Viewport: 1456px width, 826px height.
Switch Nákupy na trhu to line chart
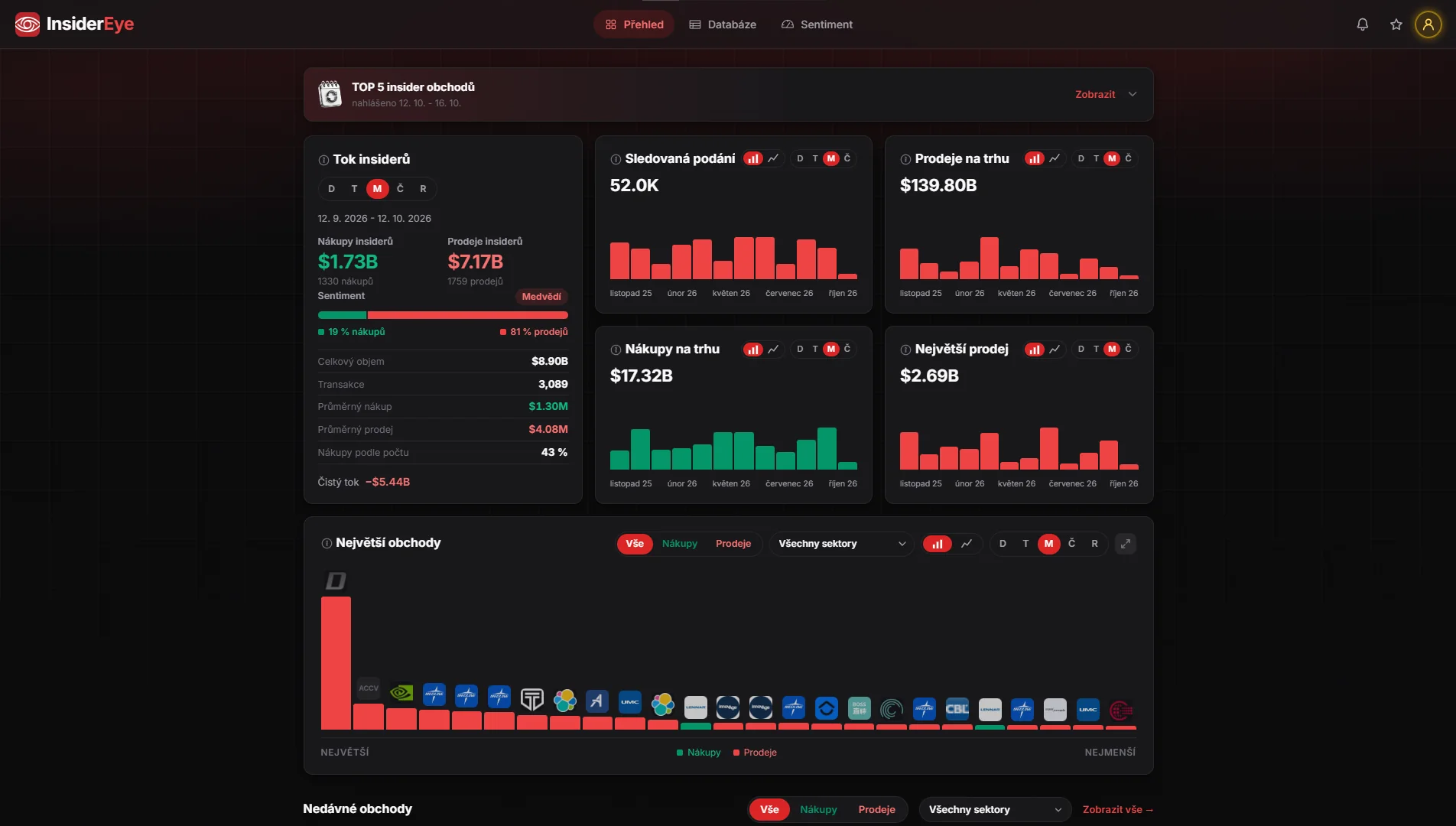pyautogui.click(x=773, y=349)
